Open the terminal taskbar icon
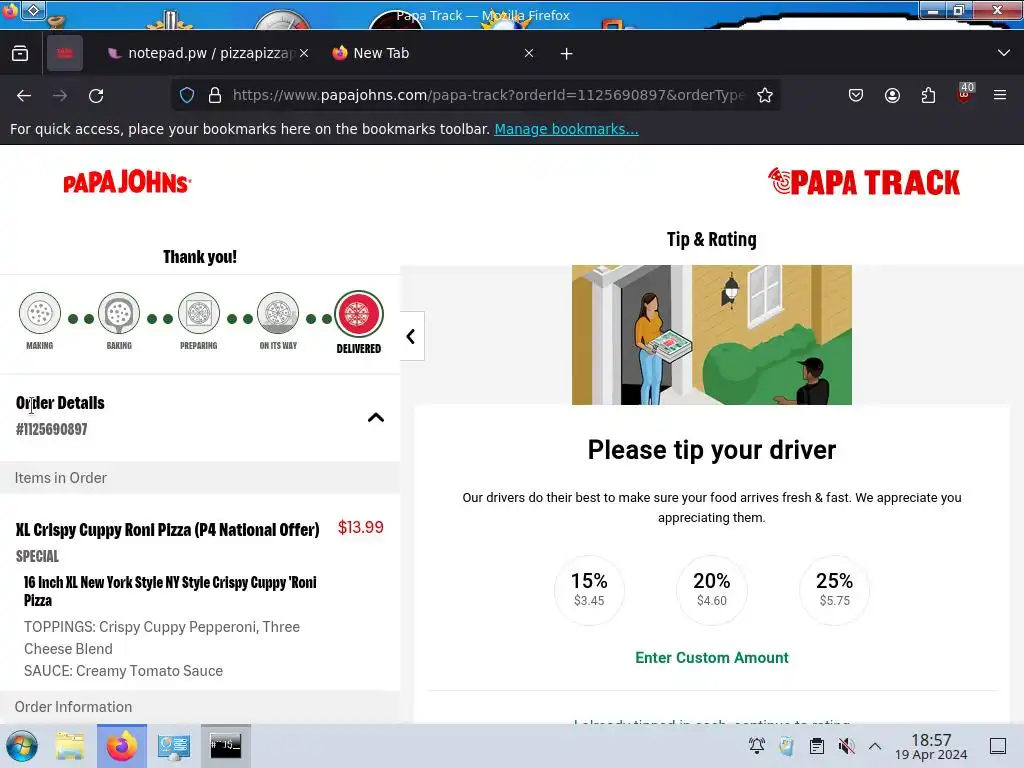The image size is (1024, 768). 225,745
